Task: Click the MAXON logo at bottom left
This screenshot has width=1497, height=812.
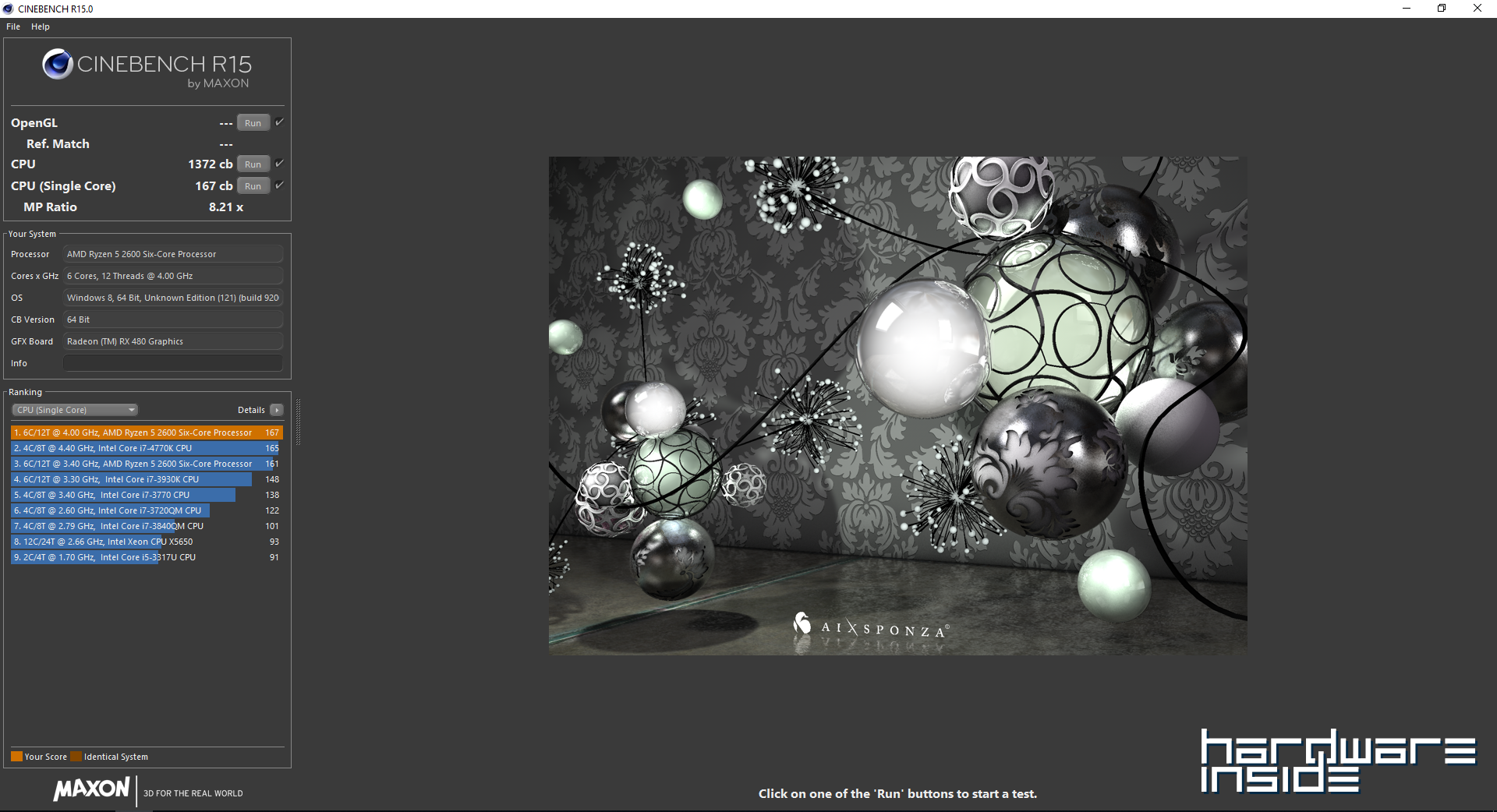Action: pos(91,789)
